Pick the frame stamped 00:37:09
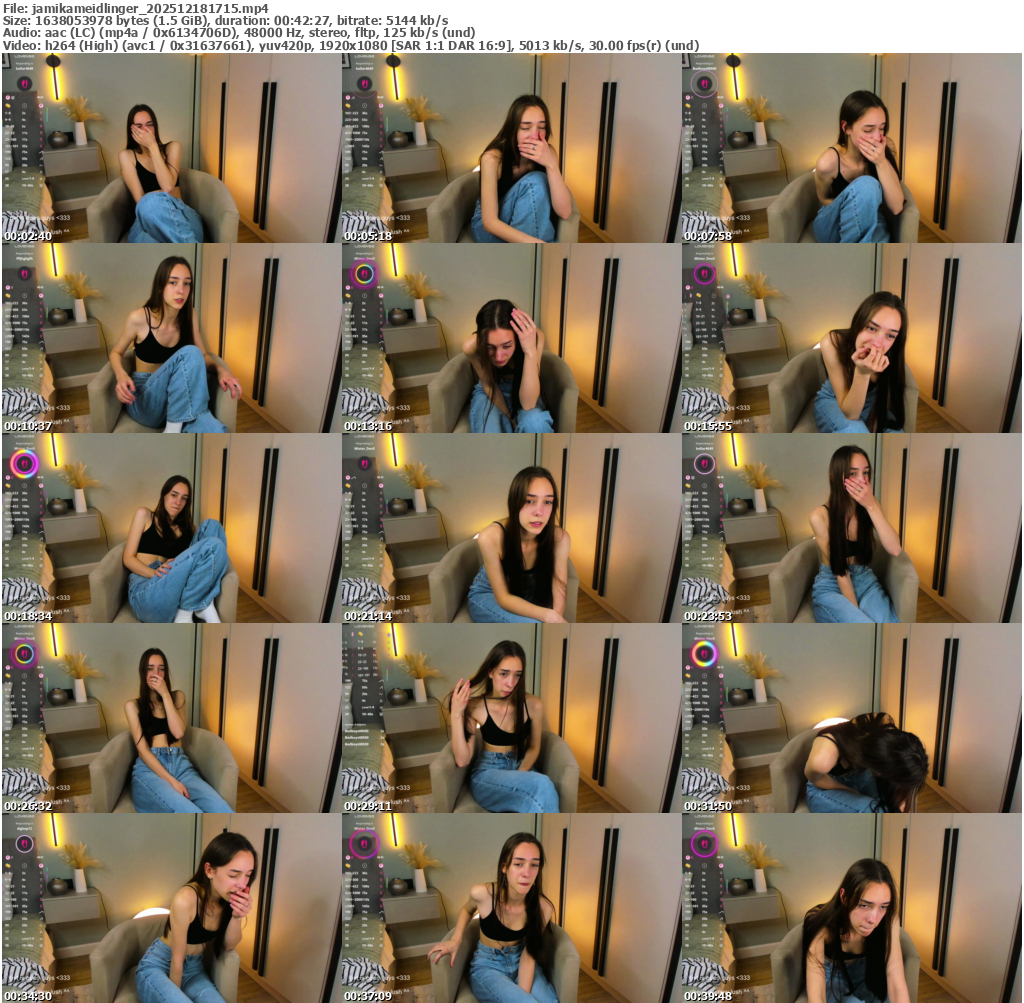 coord(511,908)
